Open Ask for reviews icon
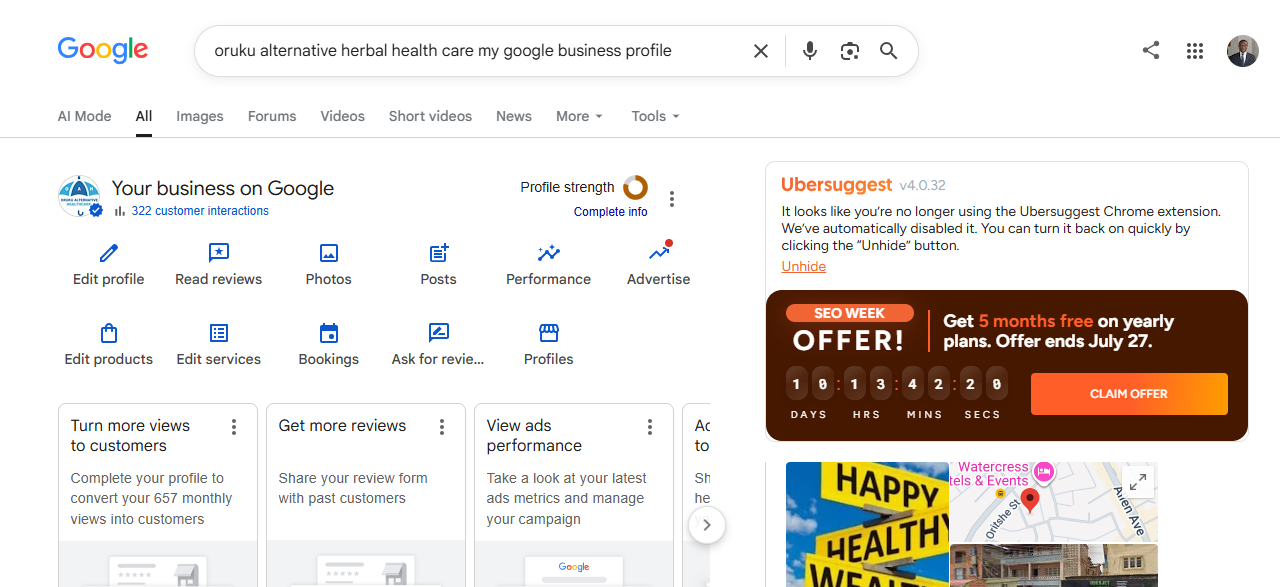The image size is (1280, 587). pos(439,333)
